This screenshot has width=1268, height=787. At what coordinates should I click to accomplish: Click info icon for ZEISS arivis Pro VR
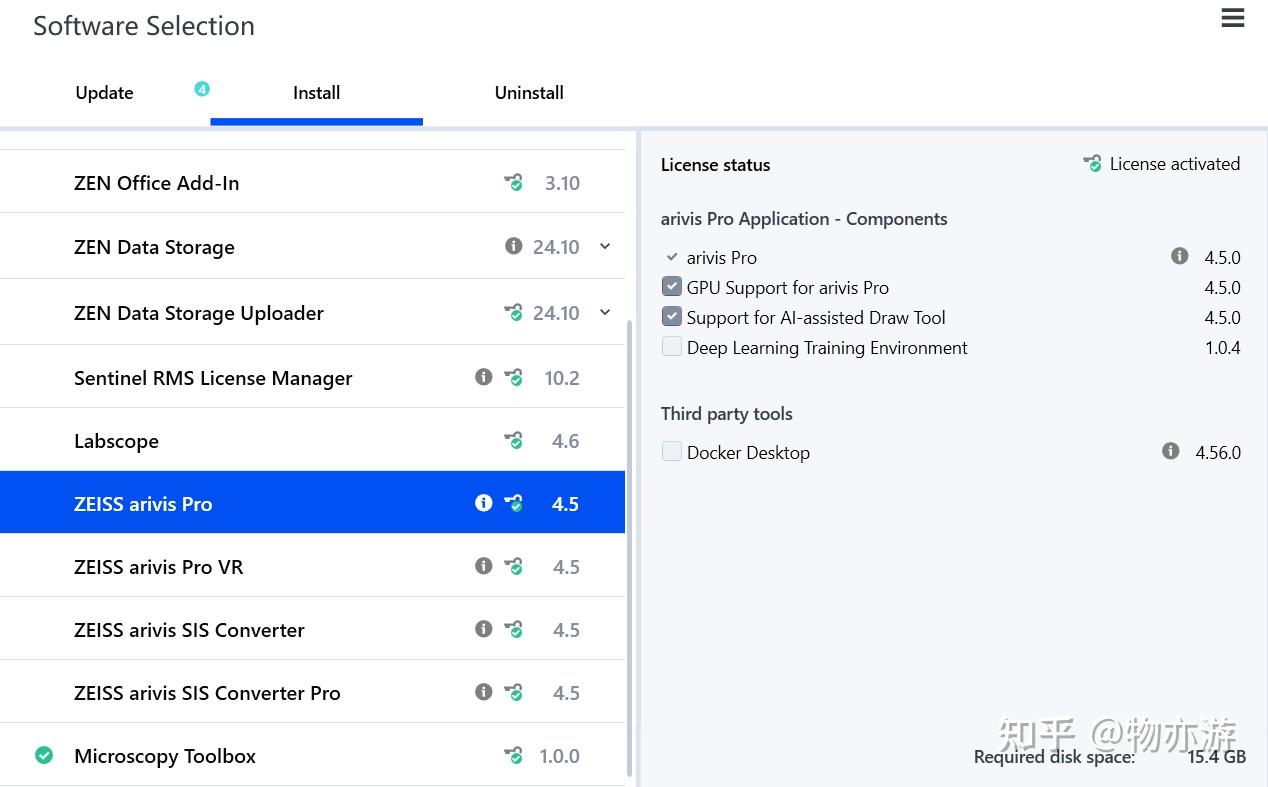(x=483, y=566)
